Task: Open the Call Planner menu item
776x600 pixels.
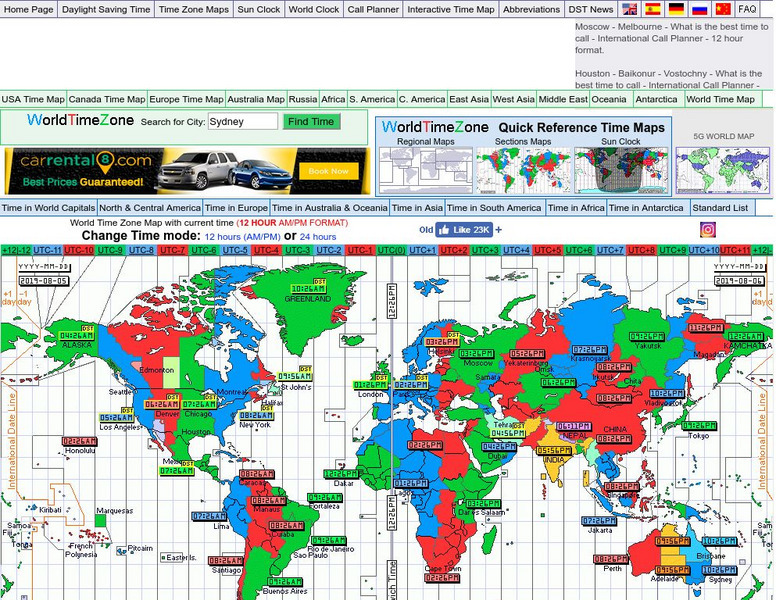Action: [x=373, y=9]
